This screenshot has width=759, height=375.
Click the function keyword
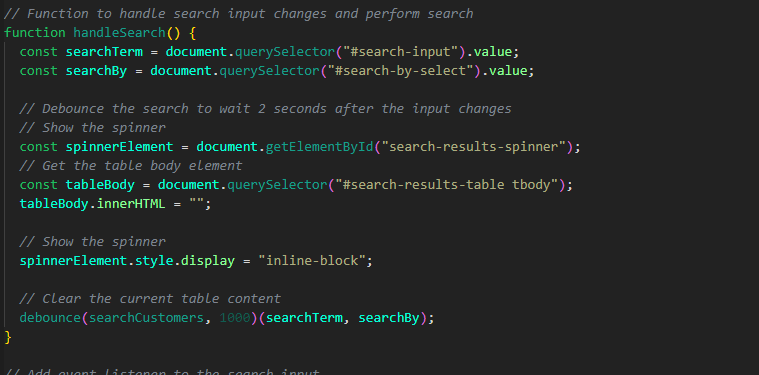[34, 33]
